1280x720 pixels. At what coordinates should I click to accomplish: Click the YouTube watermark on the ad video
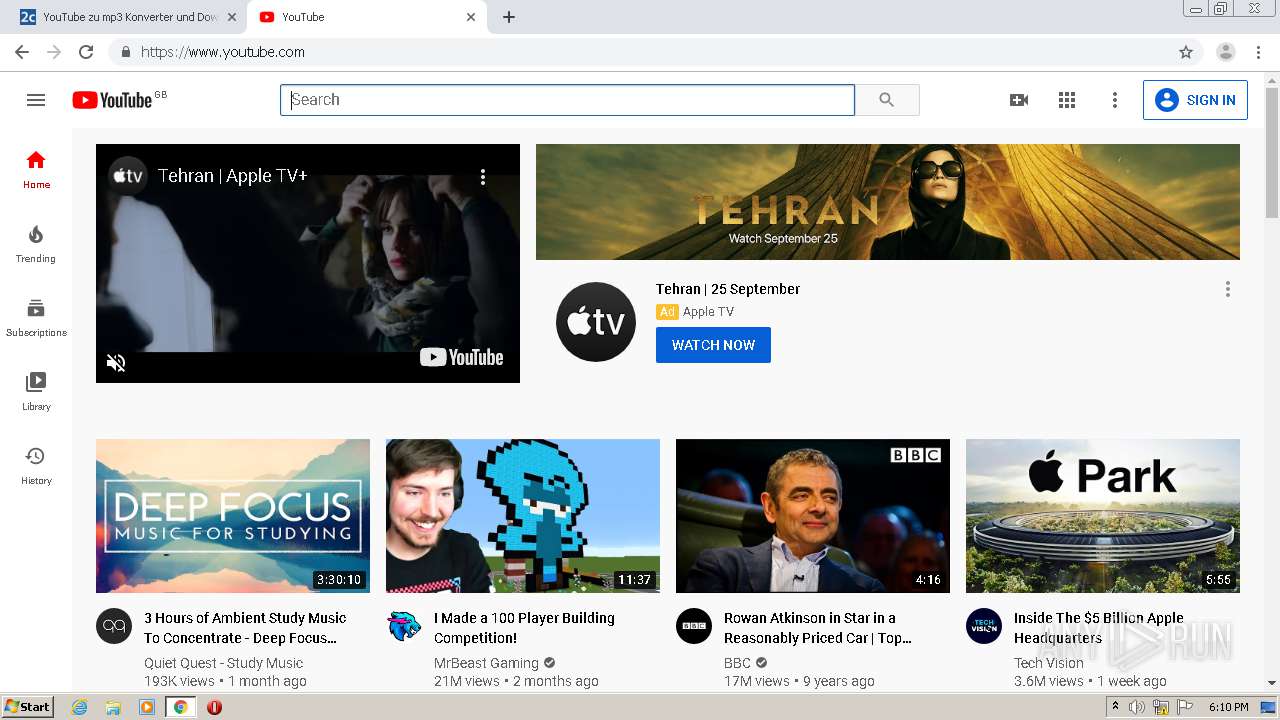click(461, 357)
